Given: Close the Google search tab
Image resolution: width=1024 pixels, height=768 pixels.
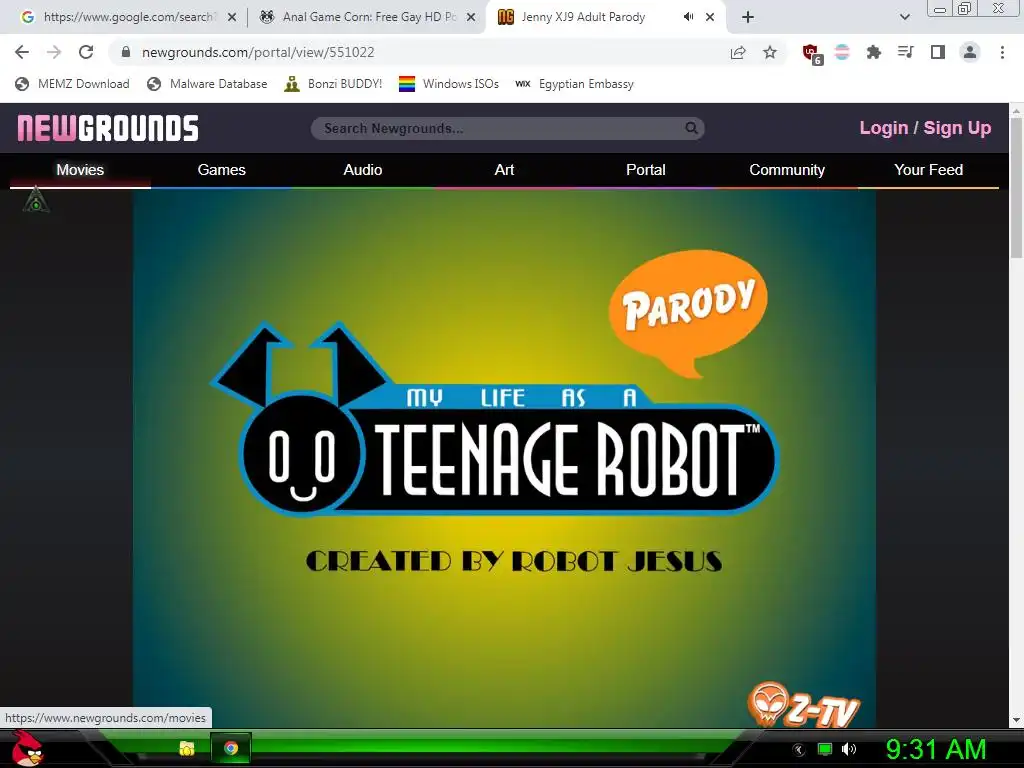Looking at the screenshot, I should click(232, 17).
